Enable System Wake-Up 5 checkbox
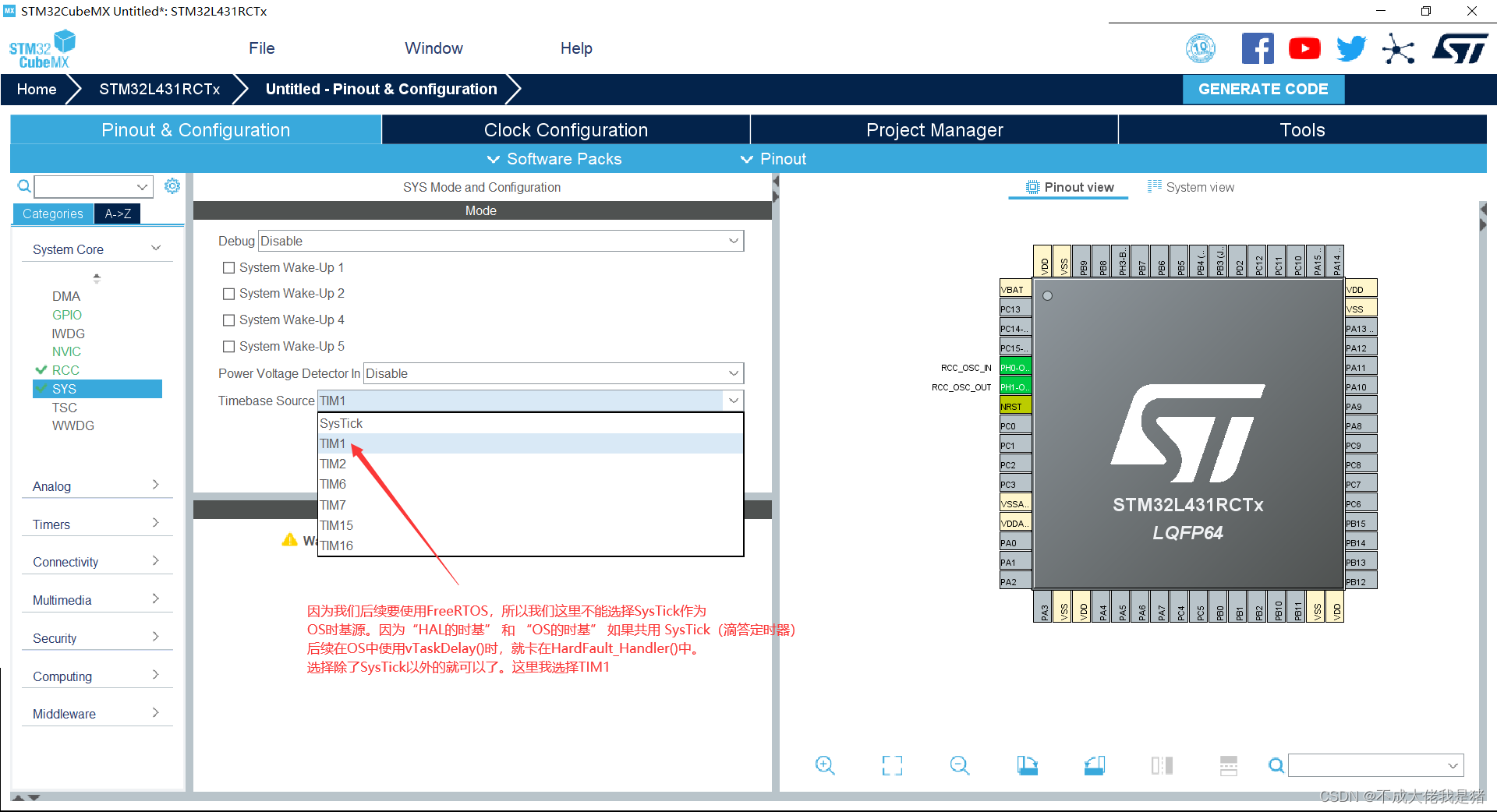Viewport: 1497px width, 812px height. 229,347
